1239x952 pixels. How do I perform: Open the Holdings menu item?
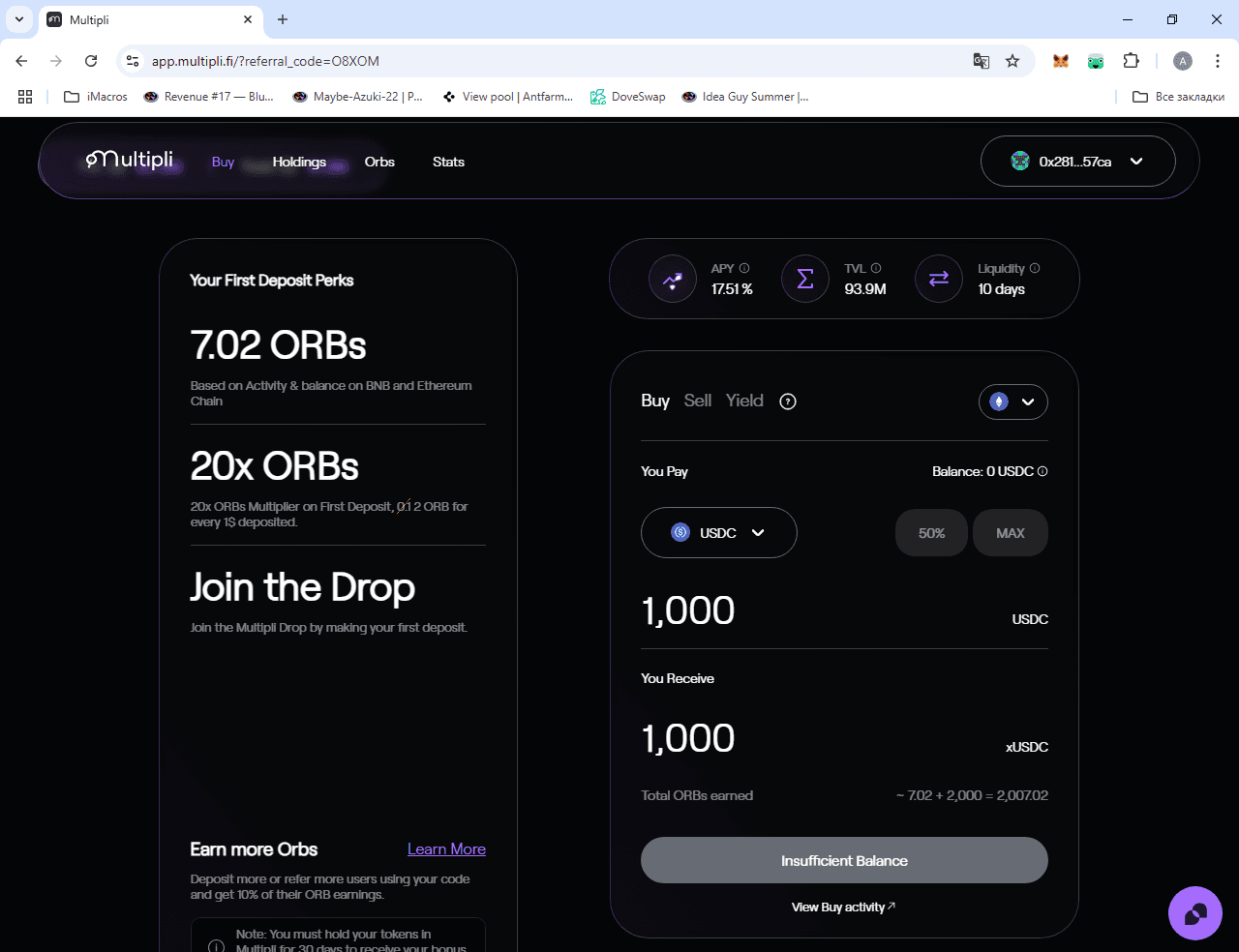coord(299,162)
